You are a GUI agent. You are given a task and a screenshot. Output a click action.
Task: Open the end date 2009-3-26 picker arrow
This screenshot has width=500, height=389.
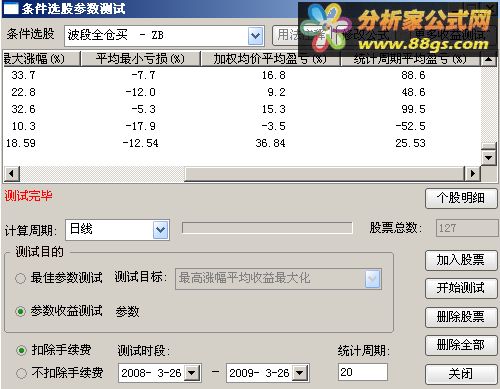(x=300, y=373)
